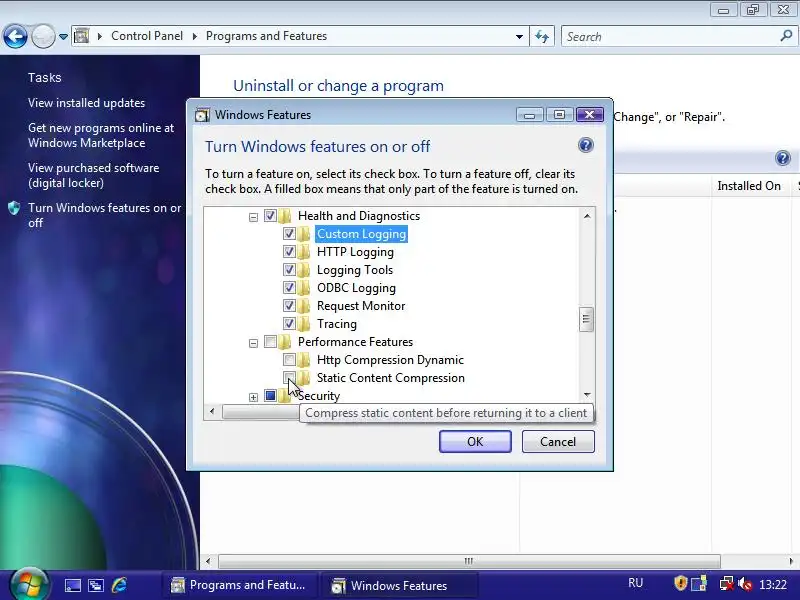Expand Security tree node
This screenshot has width=800, height=600.
(x=253, y=397)
